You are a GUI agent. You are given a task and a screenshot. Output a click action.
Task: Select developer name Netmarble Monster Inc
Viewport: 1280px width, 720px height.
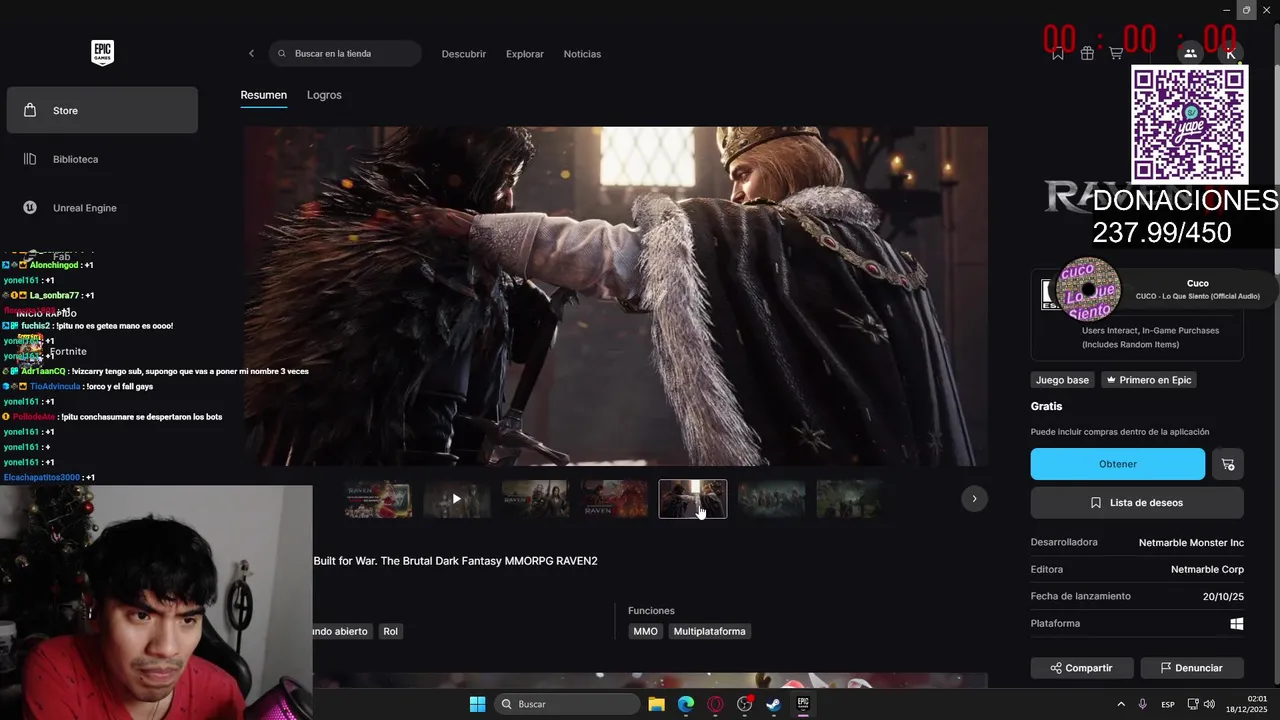[1191, 543]
